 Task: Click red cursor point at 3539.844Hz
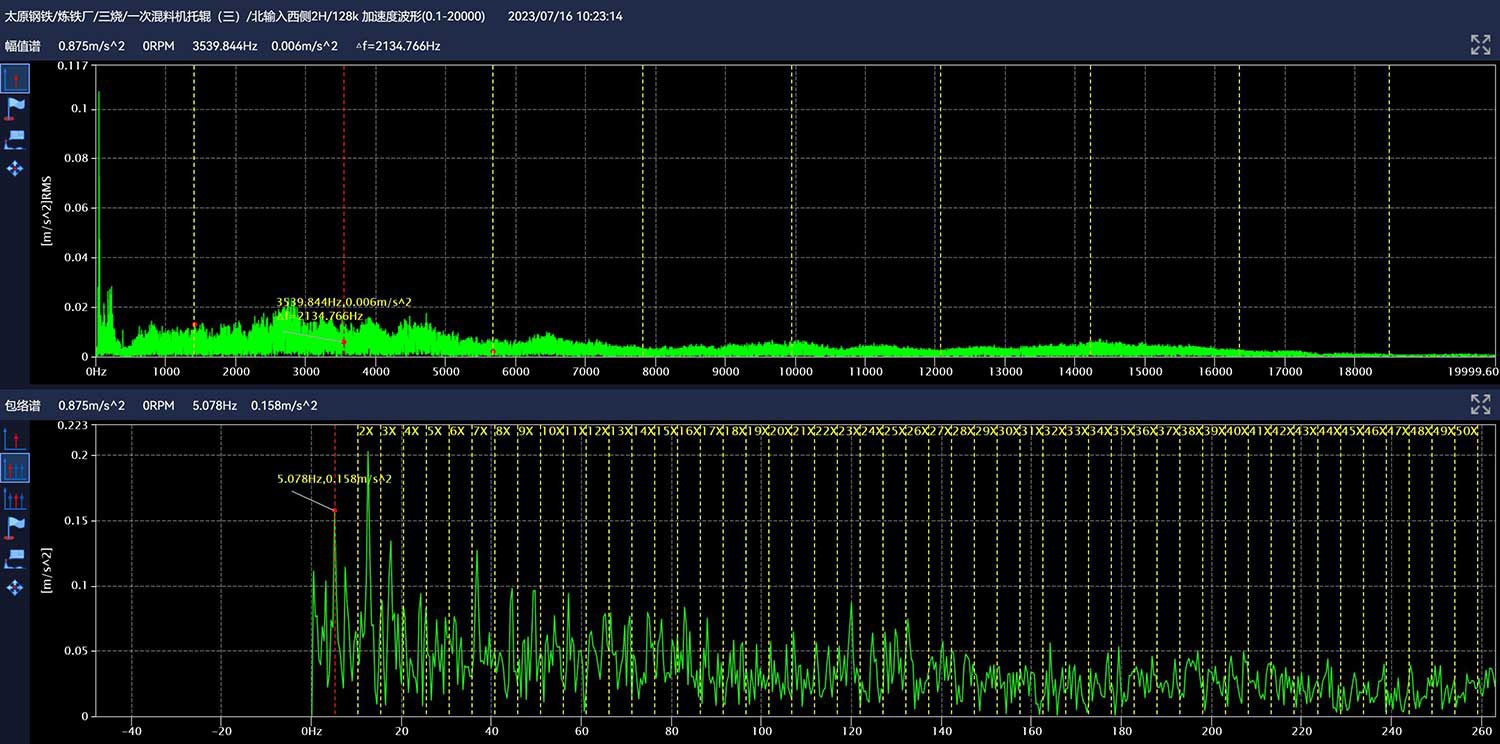[344, 342]
